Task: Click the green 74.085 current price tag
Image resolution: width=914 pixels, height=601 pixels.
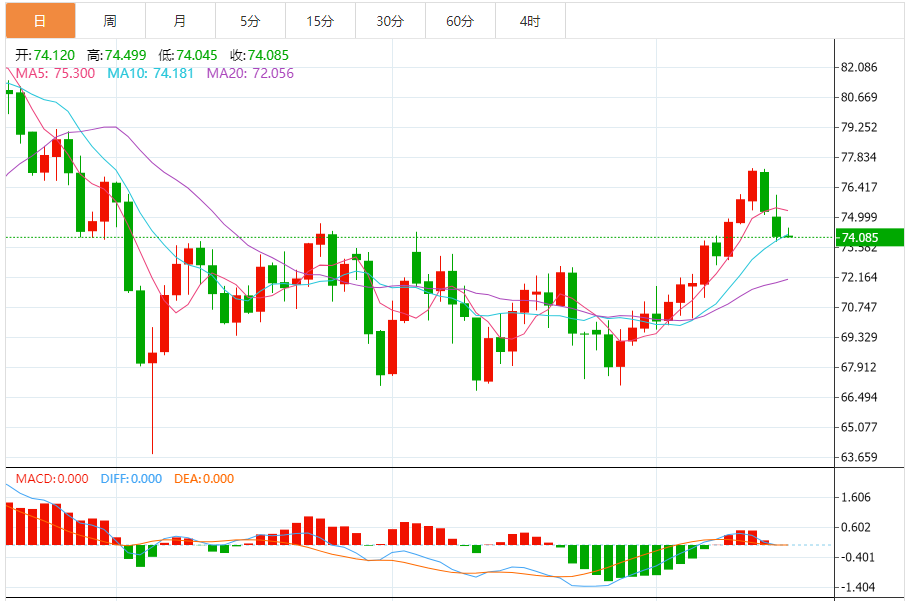Action: (x=870, y=237)
